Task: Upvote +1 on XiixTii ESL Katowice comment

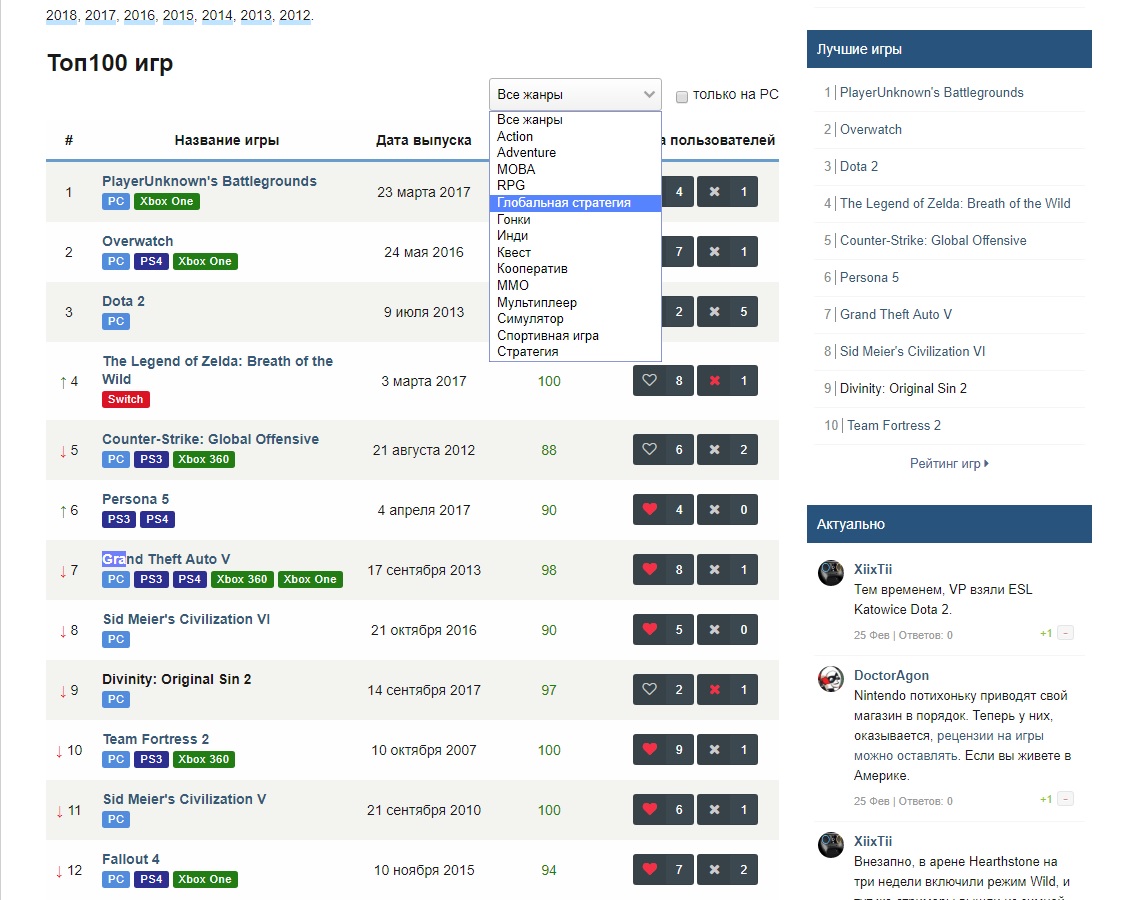Action: click(x=1045, y=633)
